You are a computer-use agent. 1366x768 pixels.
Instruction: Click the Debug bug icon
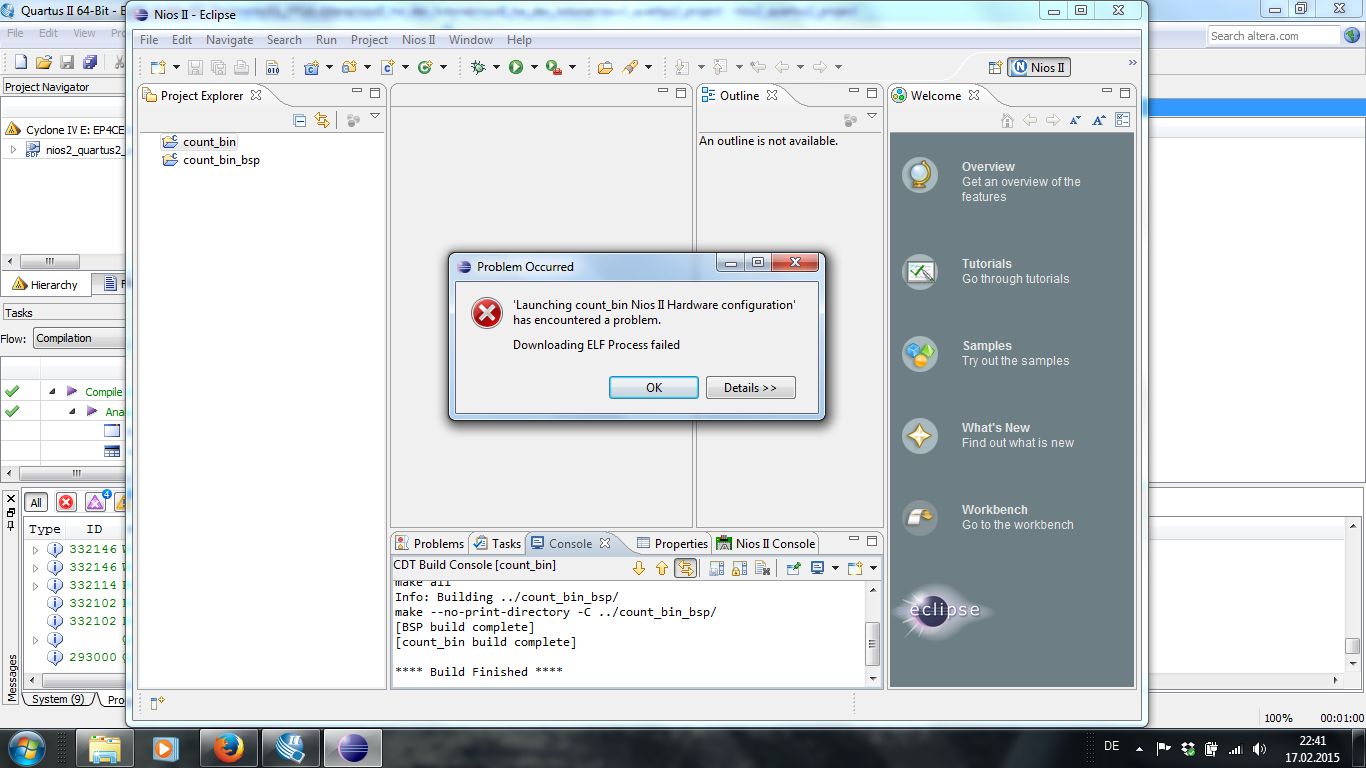pos(478,67)
